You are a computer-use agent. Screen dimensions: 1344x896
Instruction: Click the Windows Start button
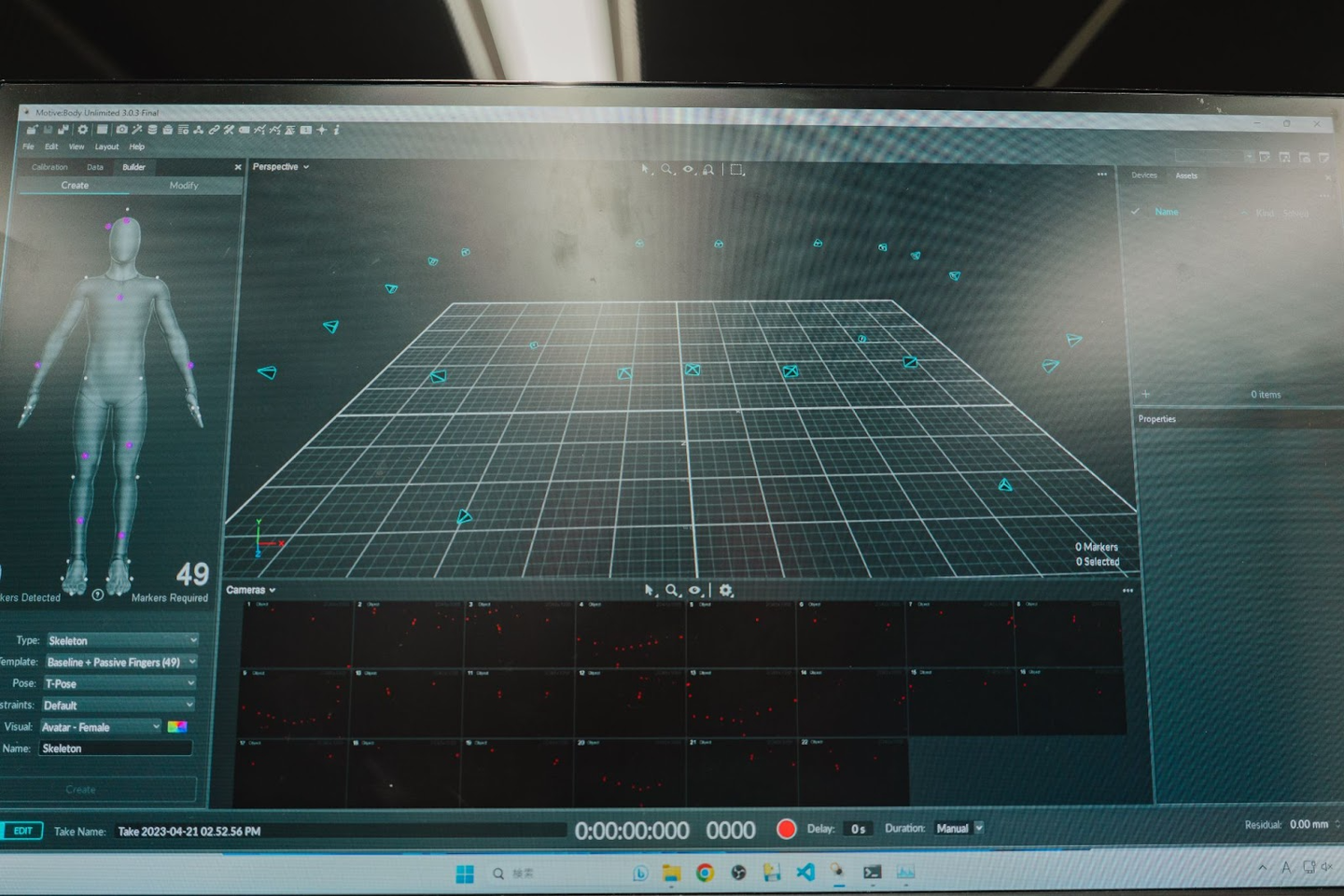point(465,874)
